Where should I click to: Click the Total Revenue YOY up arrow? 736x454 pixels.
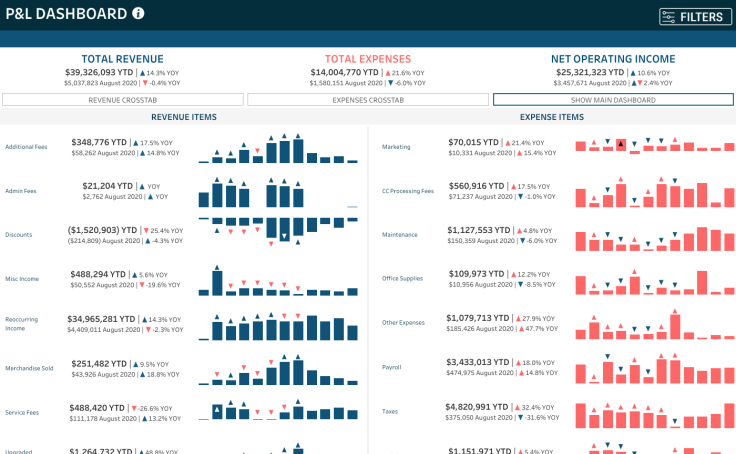point(140,73)
